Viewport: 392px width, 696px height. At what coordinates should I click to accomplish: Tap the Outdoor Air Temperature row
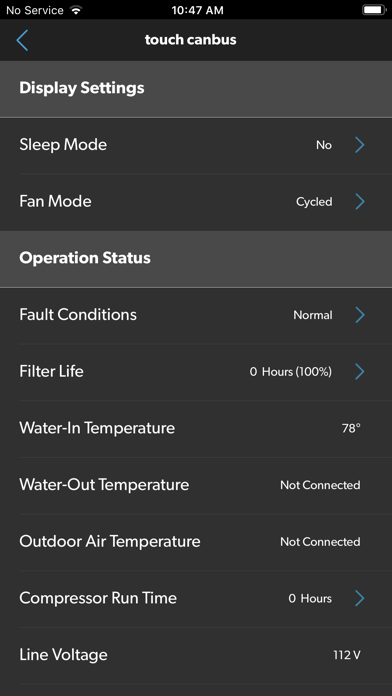coord(196,542)
